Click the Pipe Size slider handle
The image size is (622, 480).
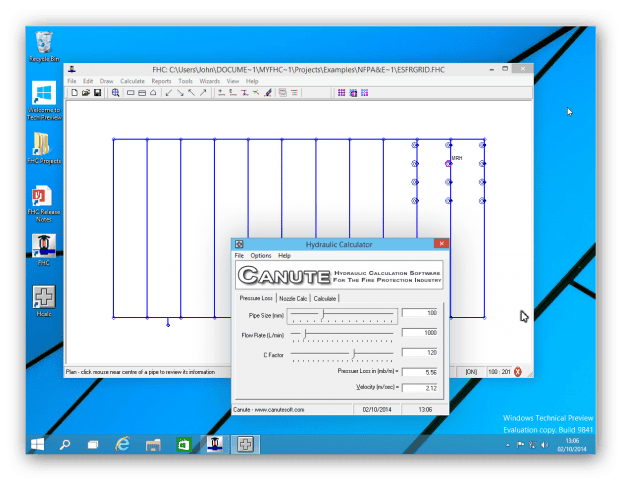point(322,314)
